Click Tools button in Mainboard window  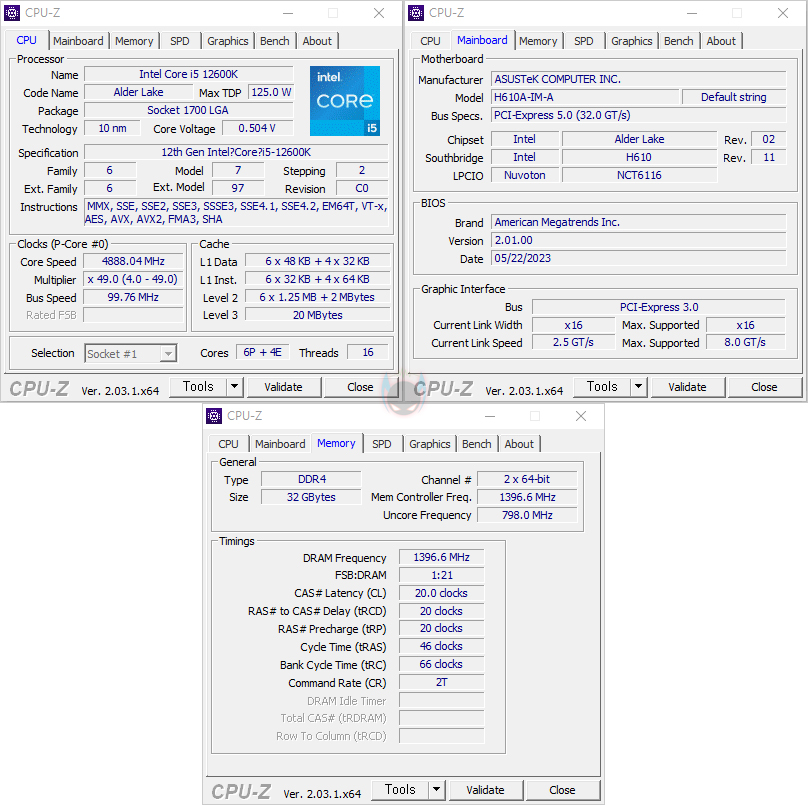602,387
